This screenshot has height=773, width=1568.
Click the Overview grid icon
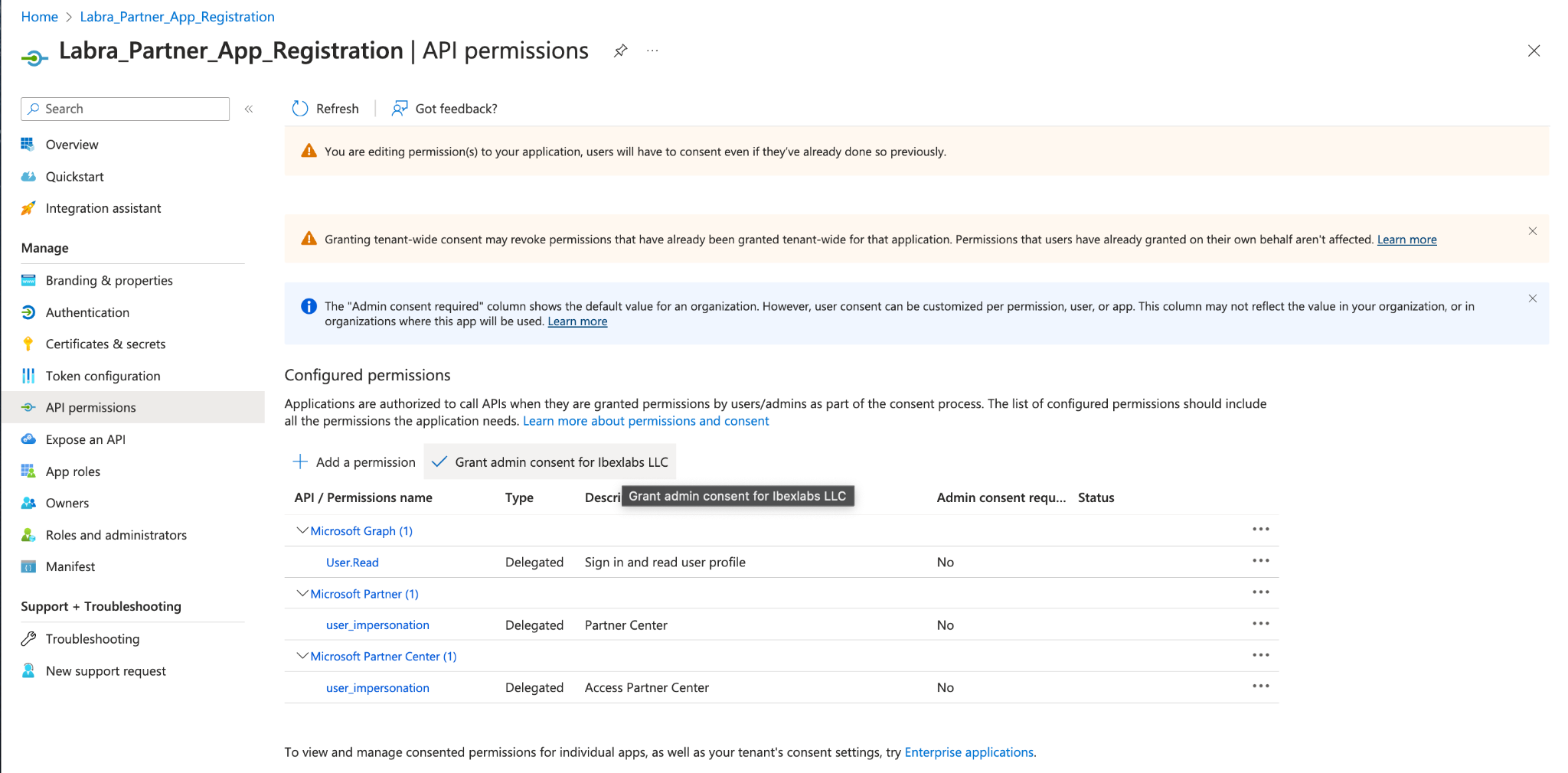pyautogui.click(x=28, y=145)
